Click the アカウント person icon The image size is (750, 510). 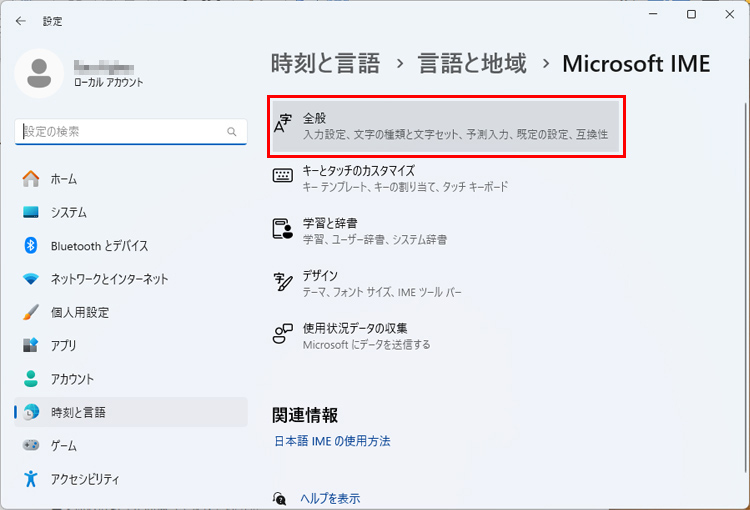pyautogui.click(x=31, y=378)
